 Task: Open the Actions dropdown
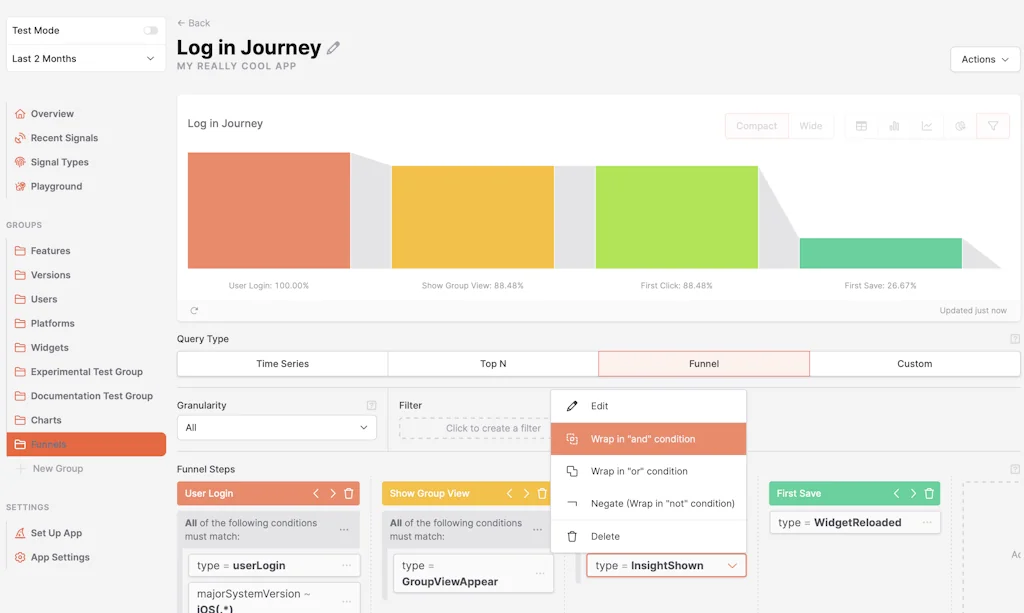tap(984, 60)
